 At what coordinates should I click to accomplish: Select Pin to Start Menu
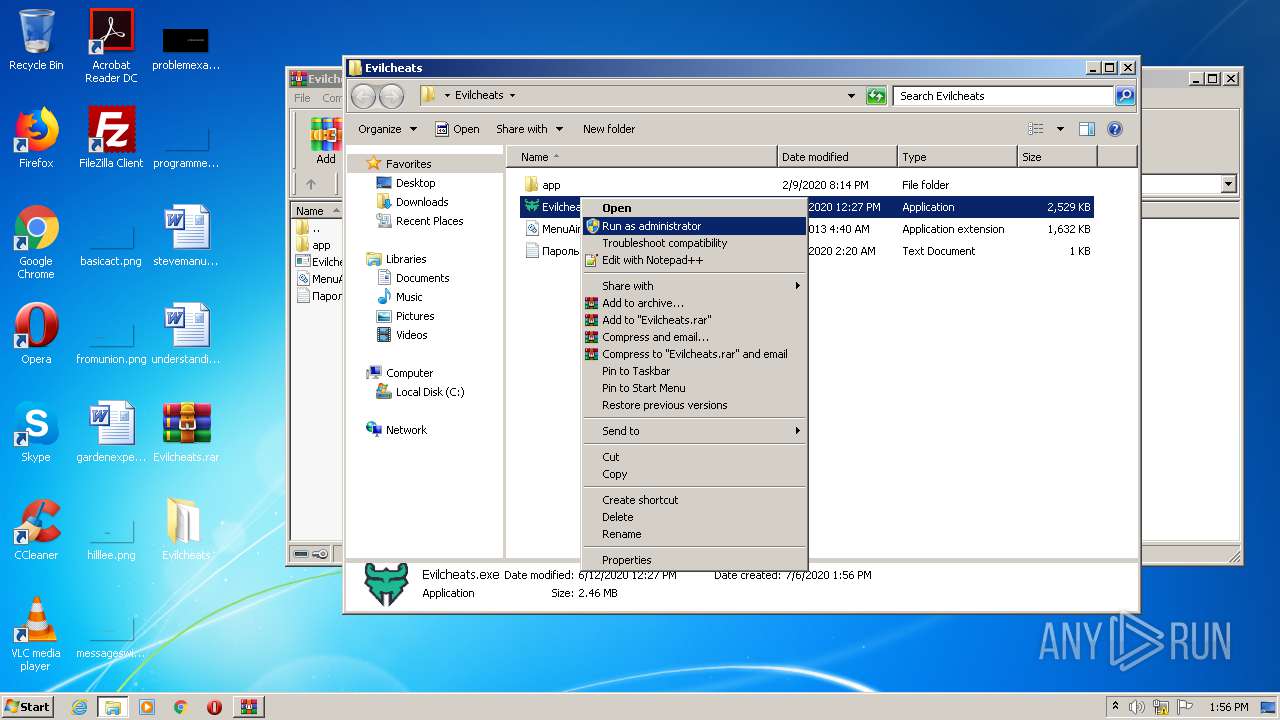tap(695, 388)
